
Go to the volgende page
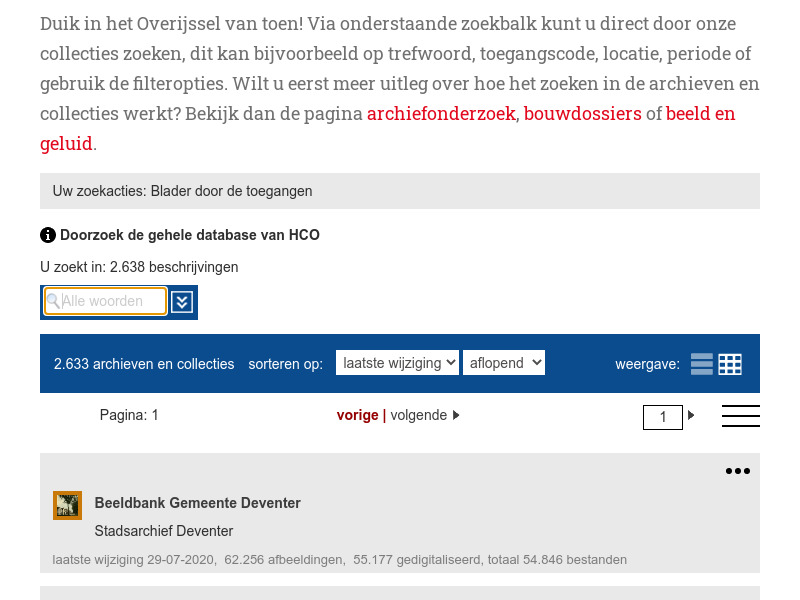point(418,415)
